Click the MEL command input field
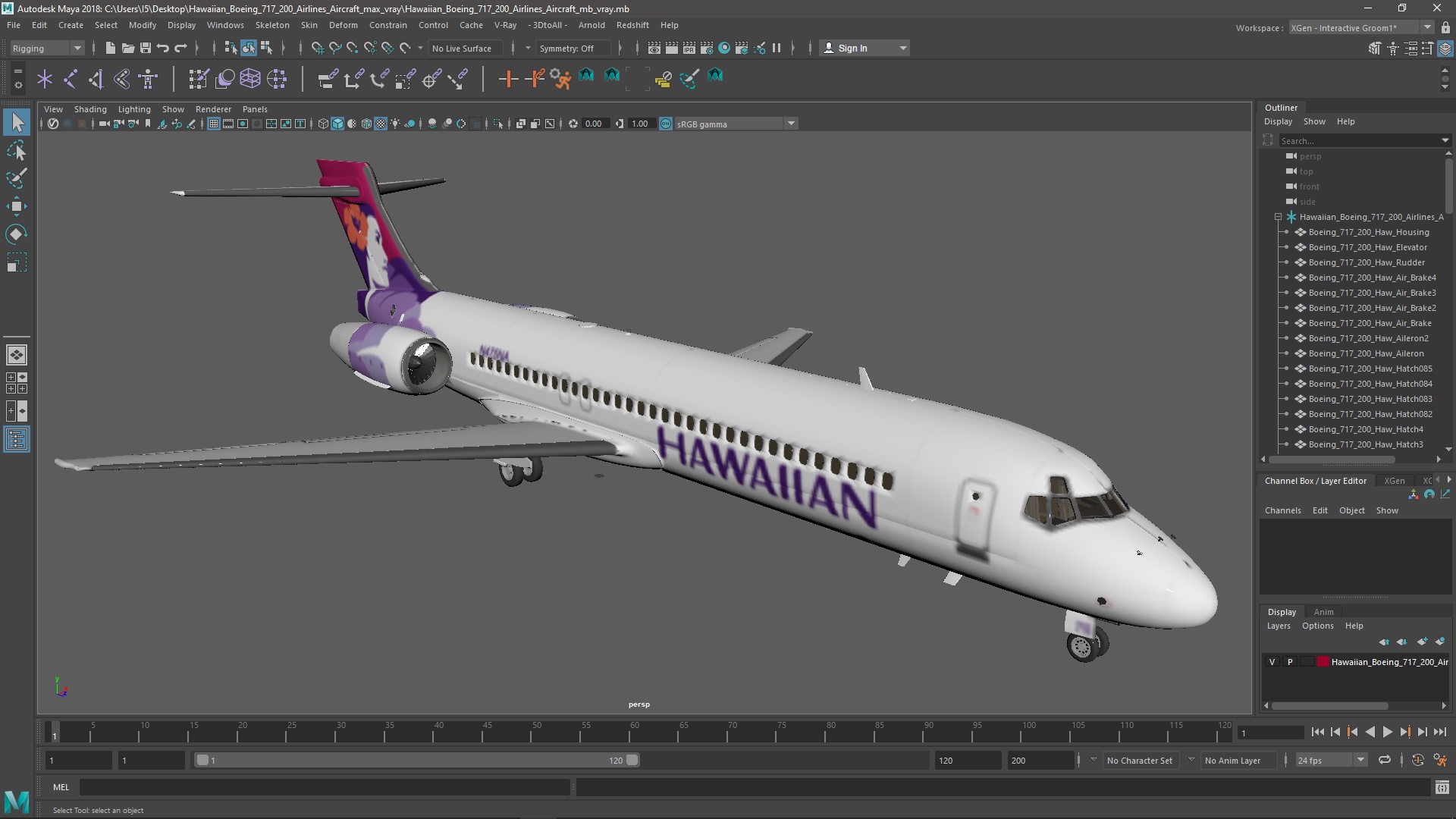The width and height of the screenshot is (1456, 819). pyautogui.click(x=325, y=787)
